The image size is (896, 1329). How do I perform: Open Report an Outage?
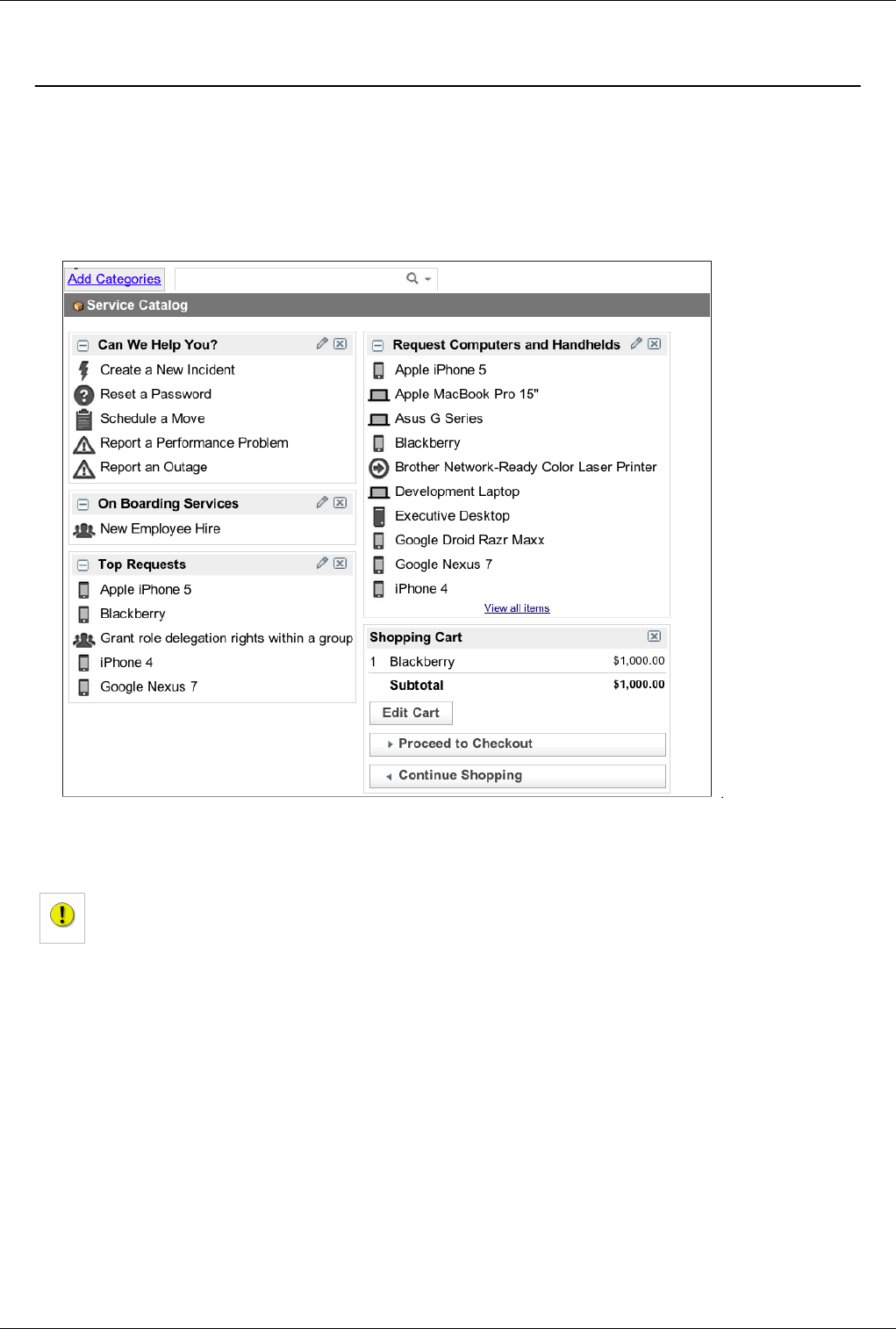[x=154, y=468]
